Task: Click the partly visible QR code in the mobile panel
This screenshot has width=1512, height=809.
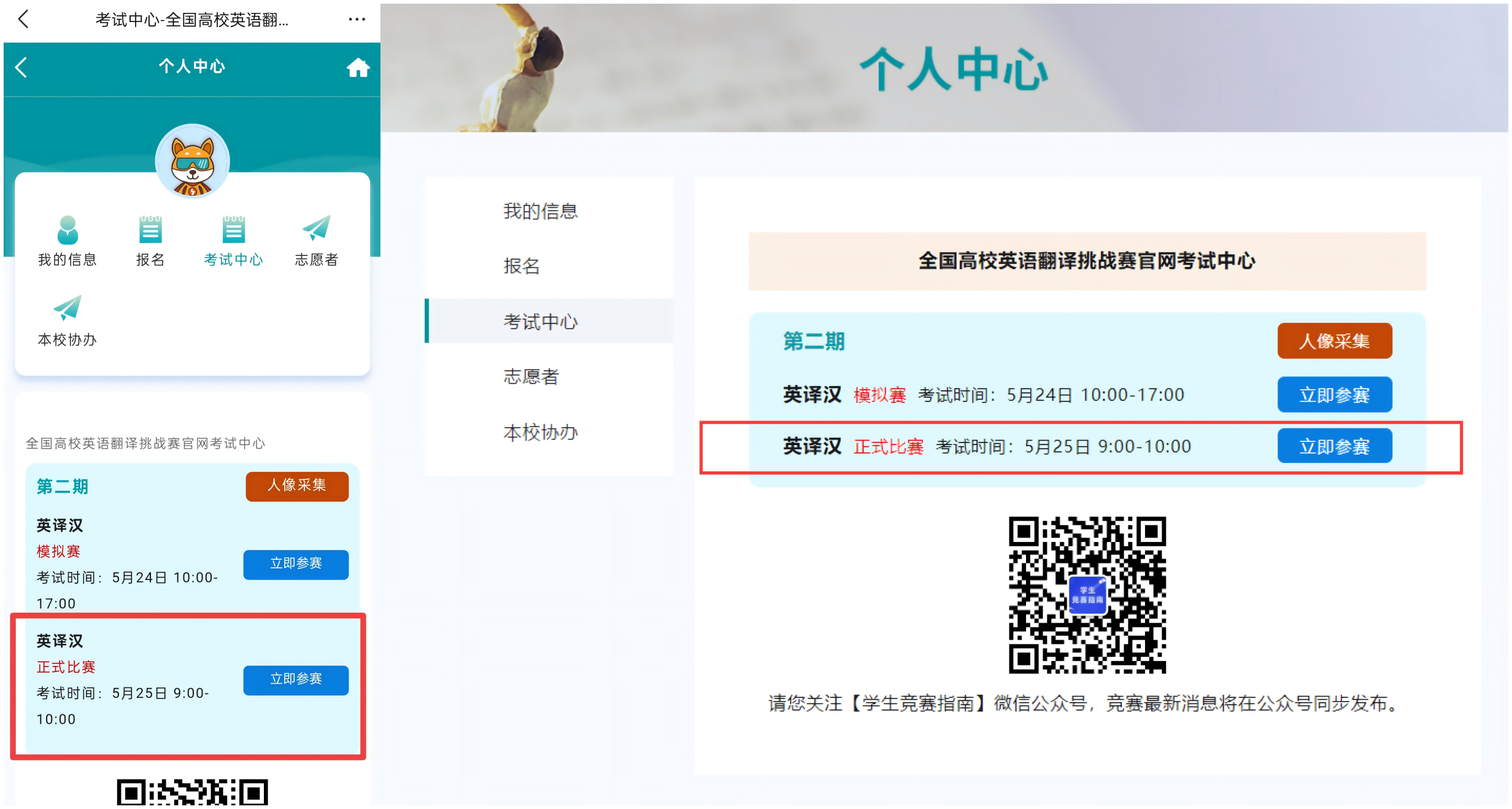Action: pos(193,792)
